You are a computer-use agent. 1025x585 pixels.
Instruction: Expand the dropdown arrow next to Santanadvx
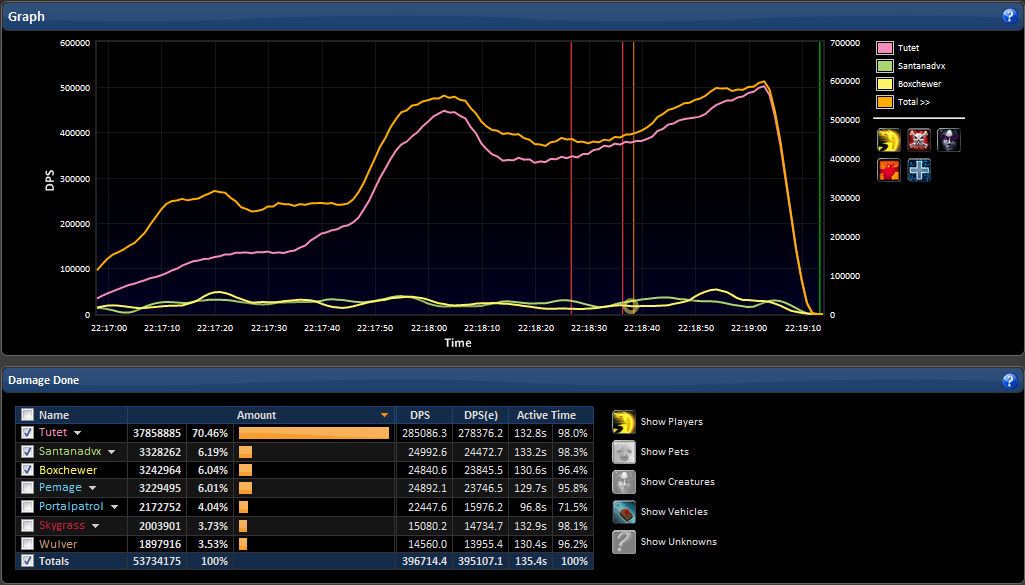pyautogui.click(x=111, y=452)
